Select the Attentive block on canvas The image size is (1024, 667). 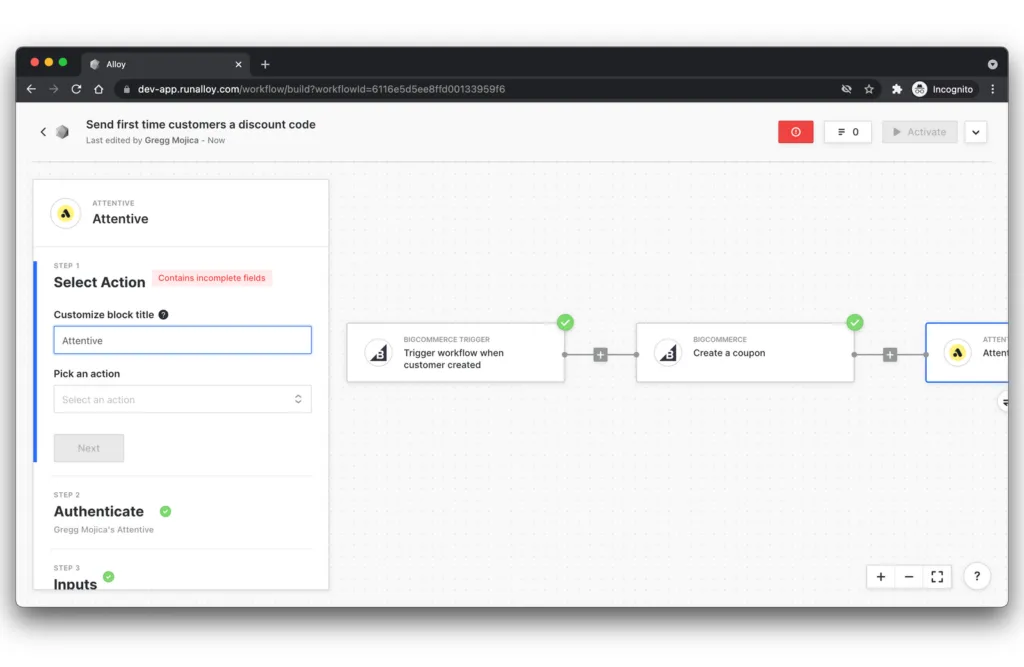coord(967,353)
